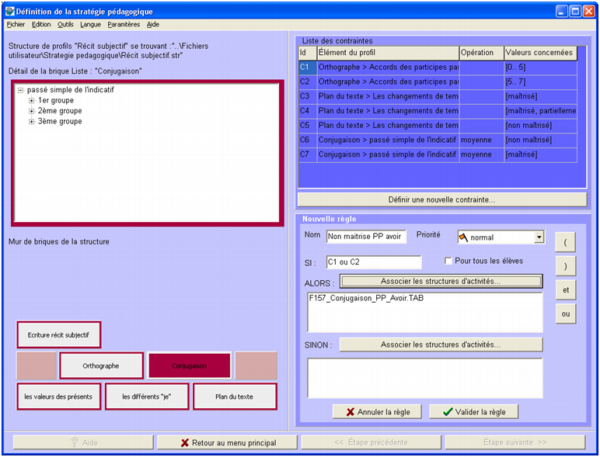This screenshot has width=600, height=457.
Task: Open the Paramètres menu
Action: (x=124, y=23)
